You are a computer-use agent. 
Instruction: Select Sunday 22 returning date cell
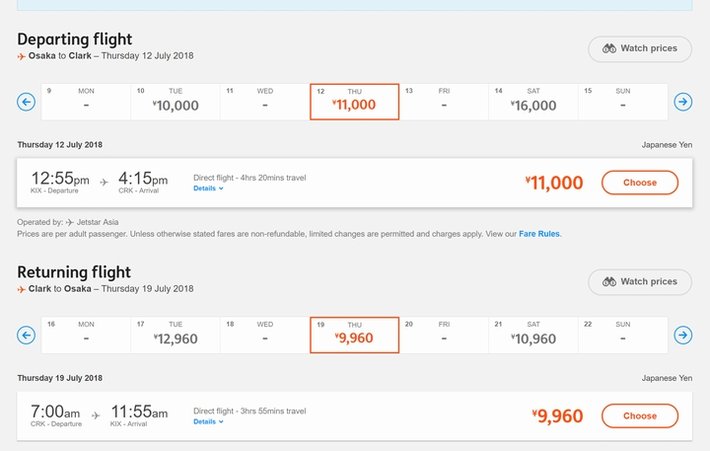click(622, 335)
